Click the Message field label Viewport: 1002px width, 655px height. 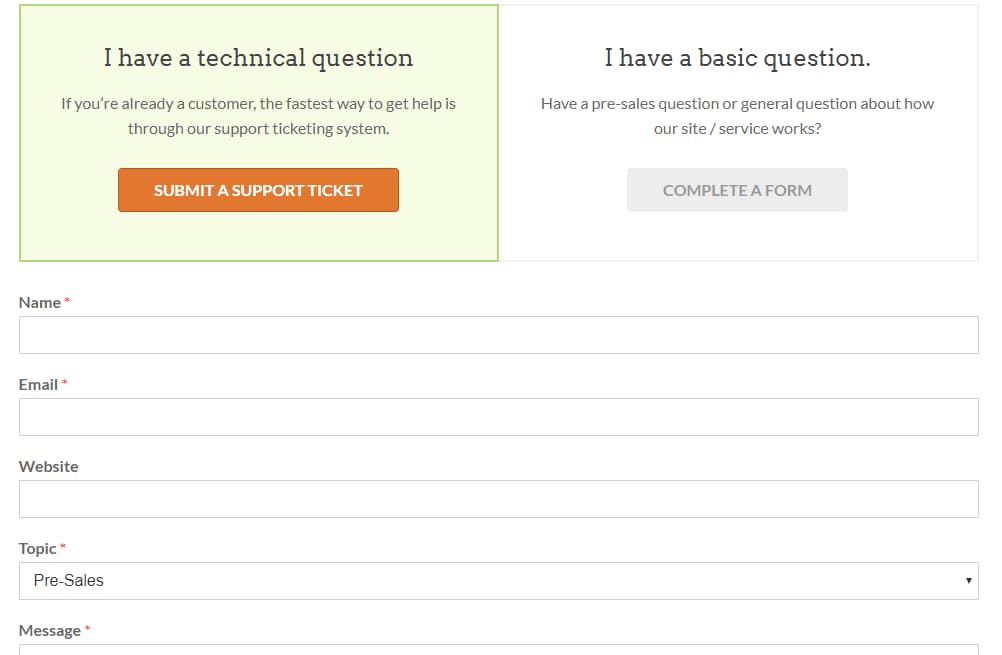coord(48,630)
